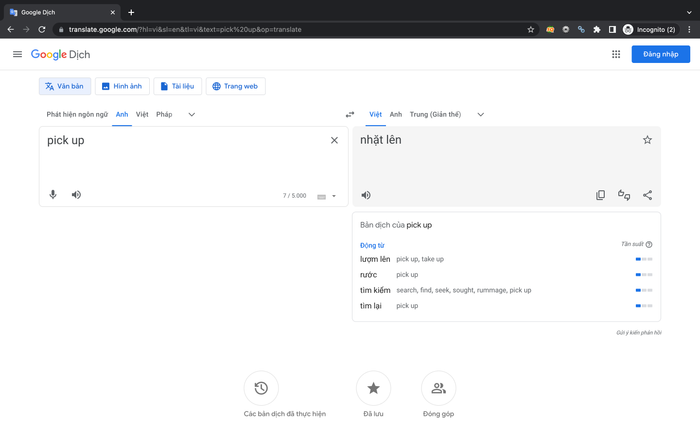This screenshot has height=438, width=700.
Task: Open the main hamburger menu
Action: (17, 54)
